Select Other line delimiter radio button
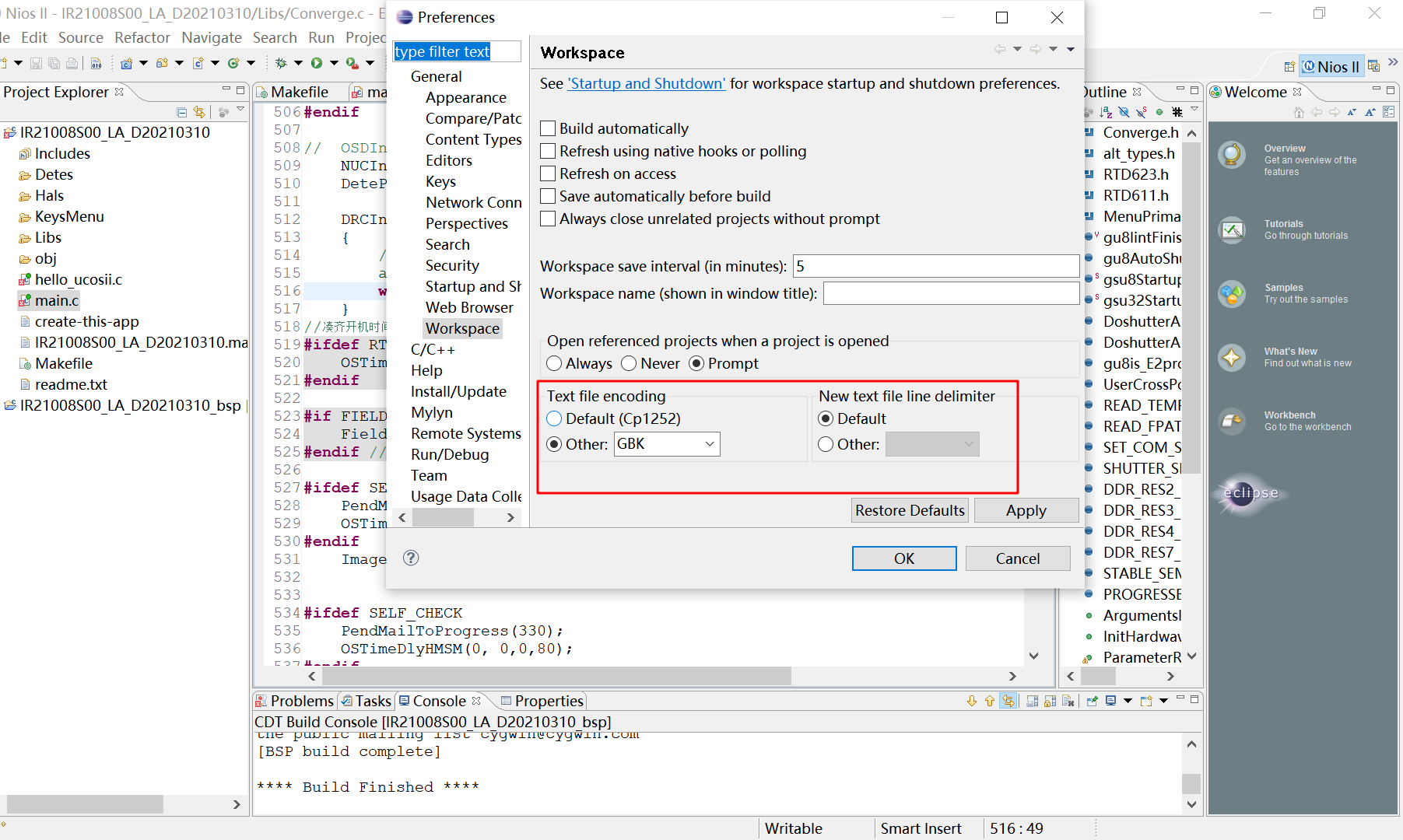Screen dimensions: 1403x840 [826, 444]
